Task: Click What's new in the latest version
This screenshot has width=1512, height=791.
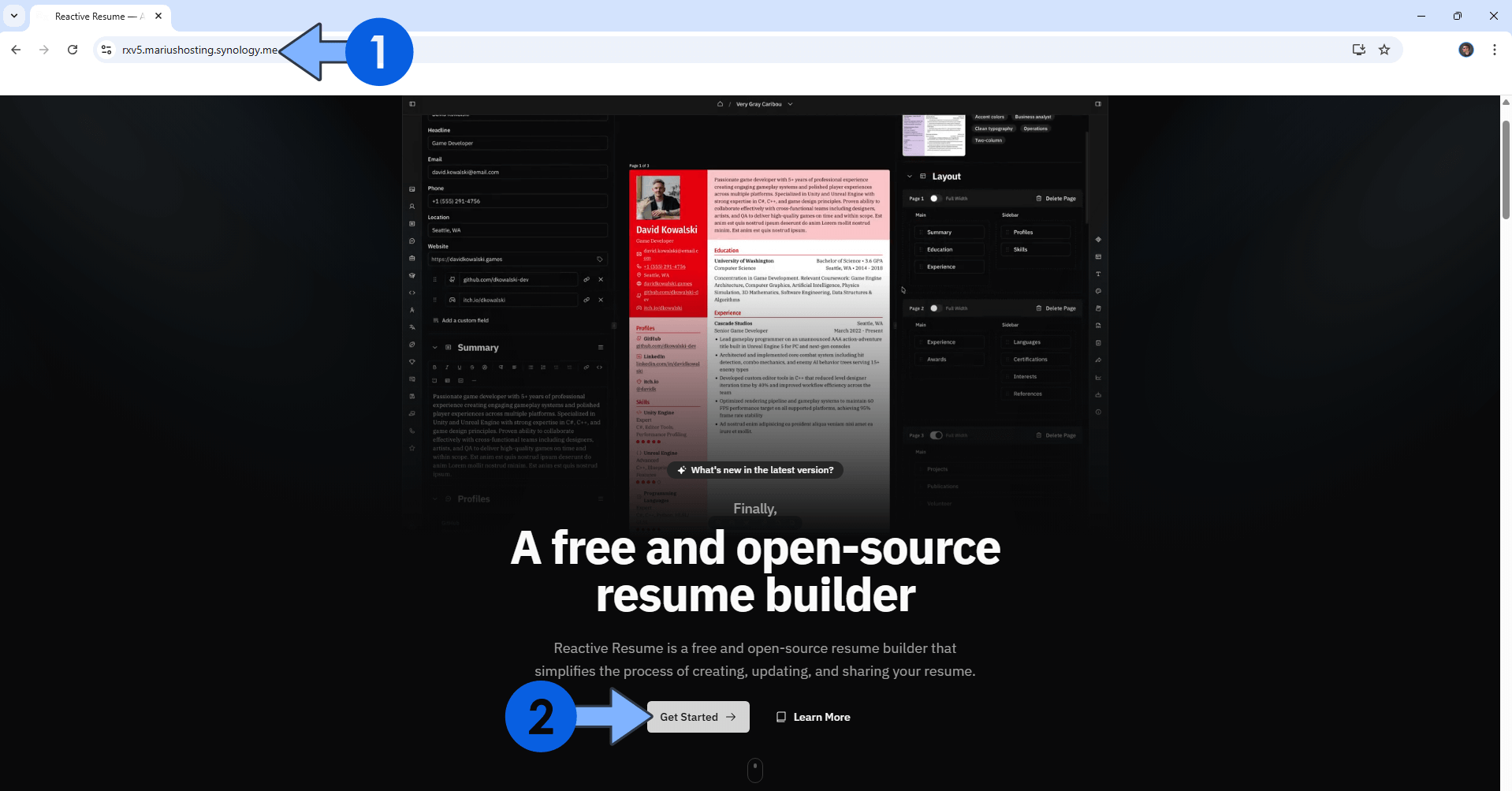Action: point(754,470)
